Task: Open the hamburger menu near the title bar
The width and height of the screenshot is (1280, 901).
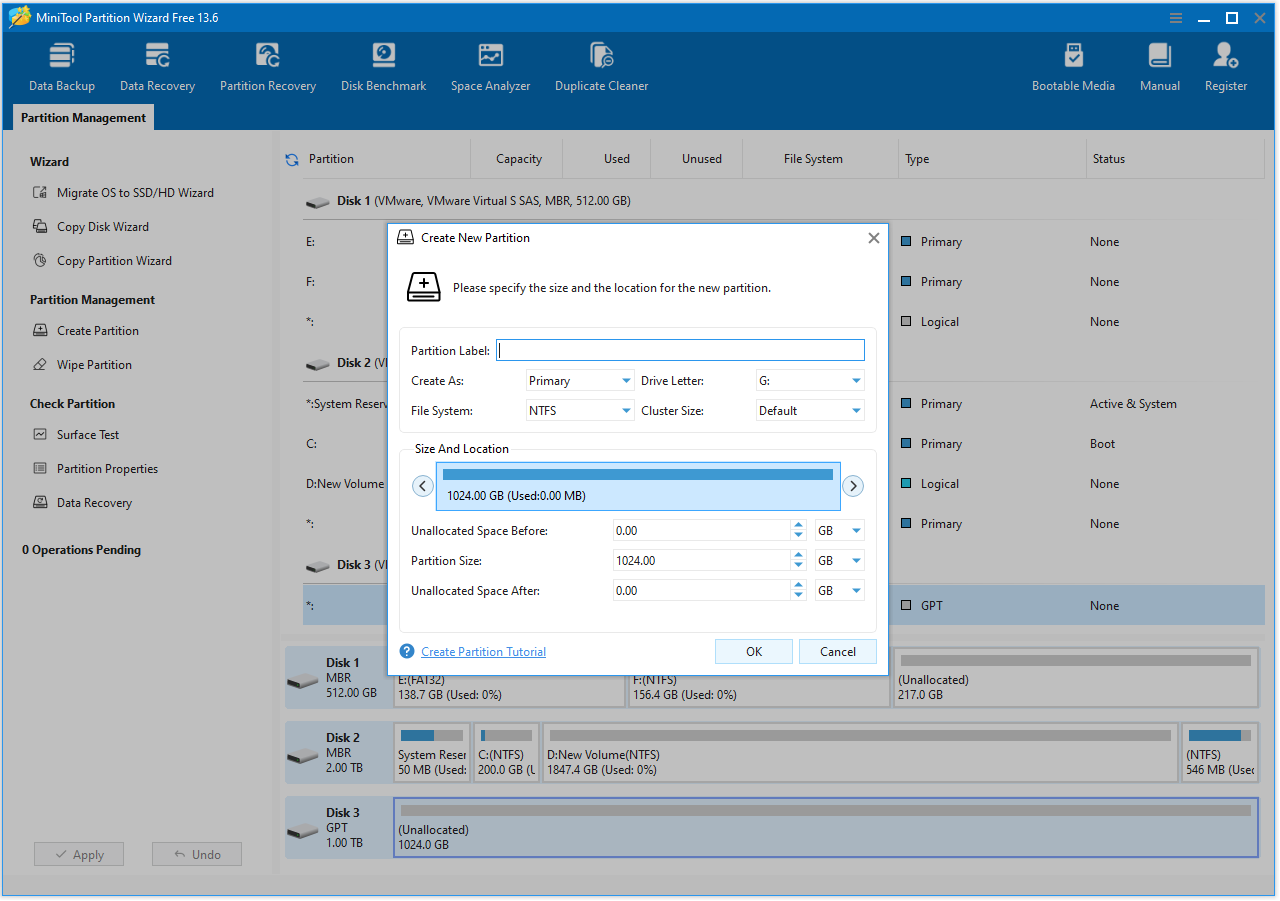Action: click(x=1174, y=17)
